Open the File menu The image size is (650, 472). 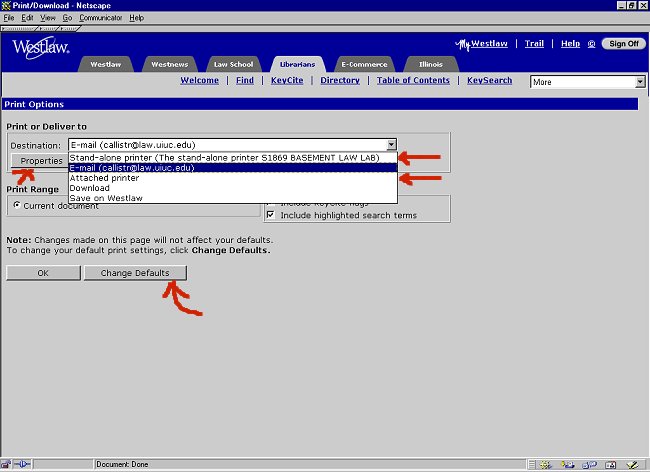[9, 18]
